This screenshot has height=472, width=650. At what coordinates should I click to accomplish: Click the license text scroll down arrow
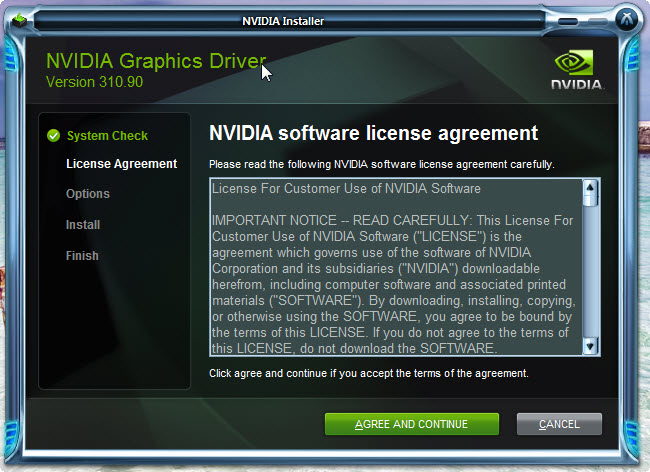point(590,346)
